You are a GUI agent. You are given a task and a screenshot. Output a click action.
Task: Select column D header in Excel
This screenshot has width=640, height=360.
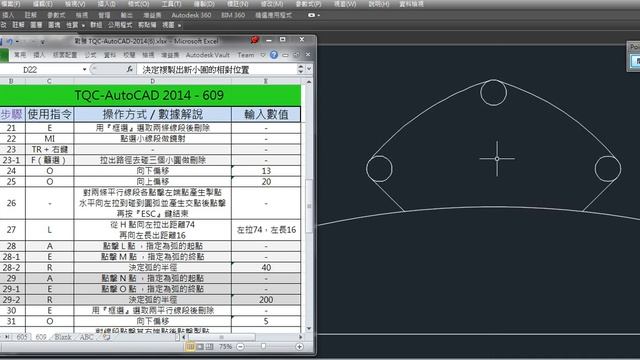tap(153, 81)
